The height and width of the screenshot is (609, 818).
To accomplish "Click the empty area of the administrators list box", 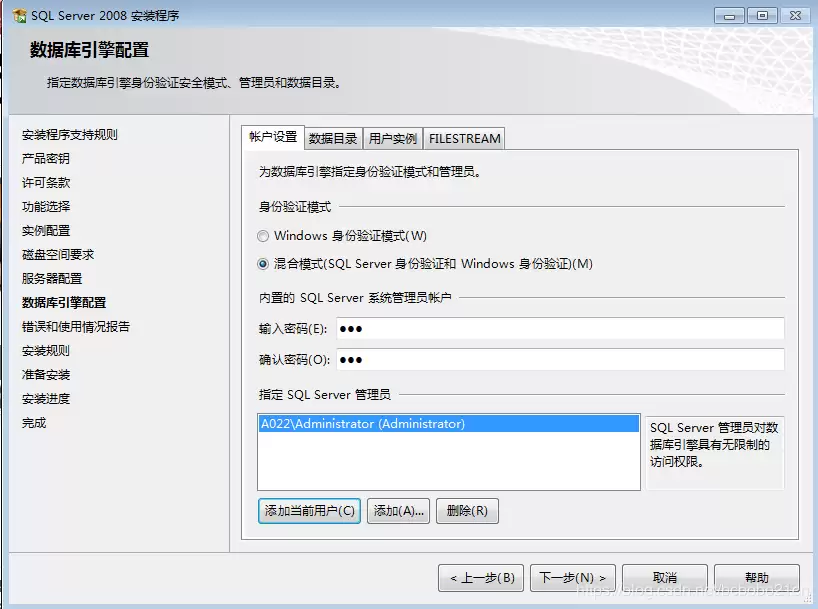I will point(449,461).
